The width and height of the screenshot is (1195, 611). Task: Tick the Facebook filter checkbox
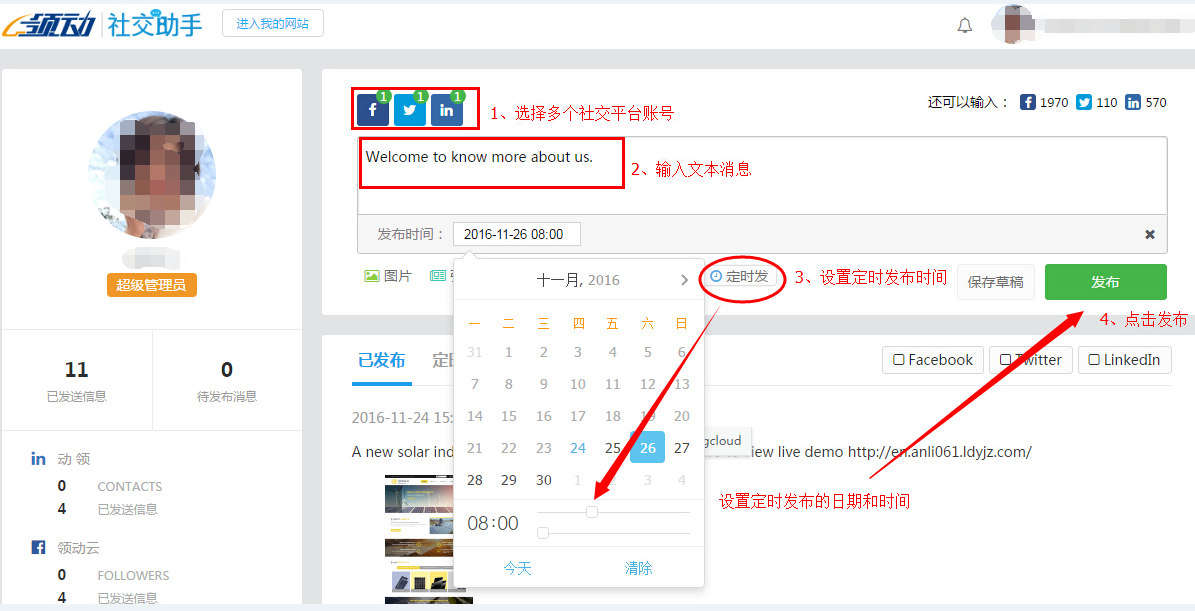(x=899, y=360)
